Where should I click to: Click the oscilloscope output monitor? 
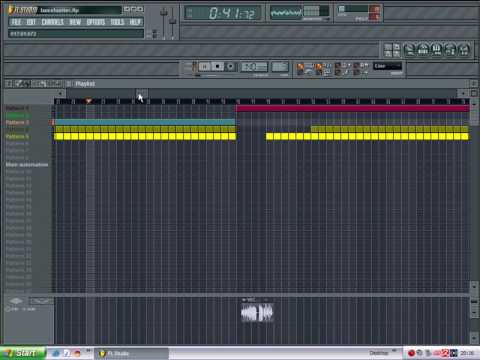point(286,13)
